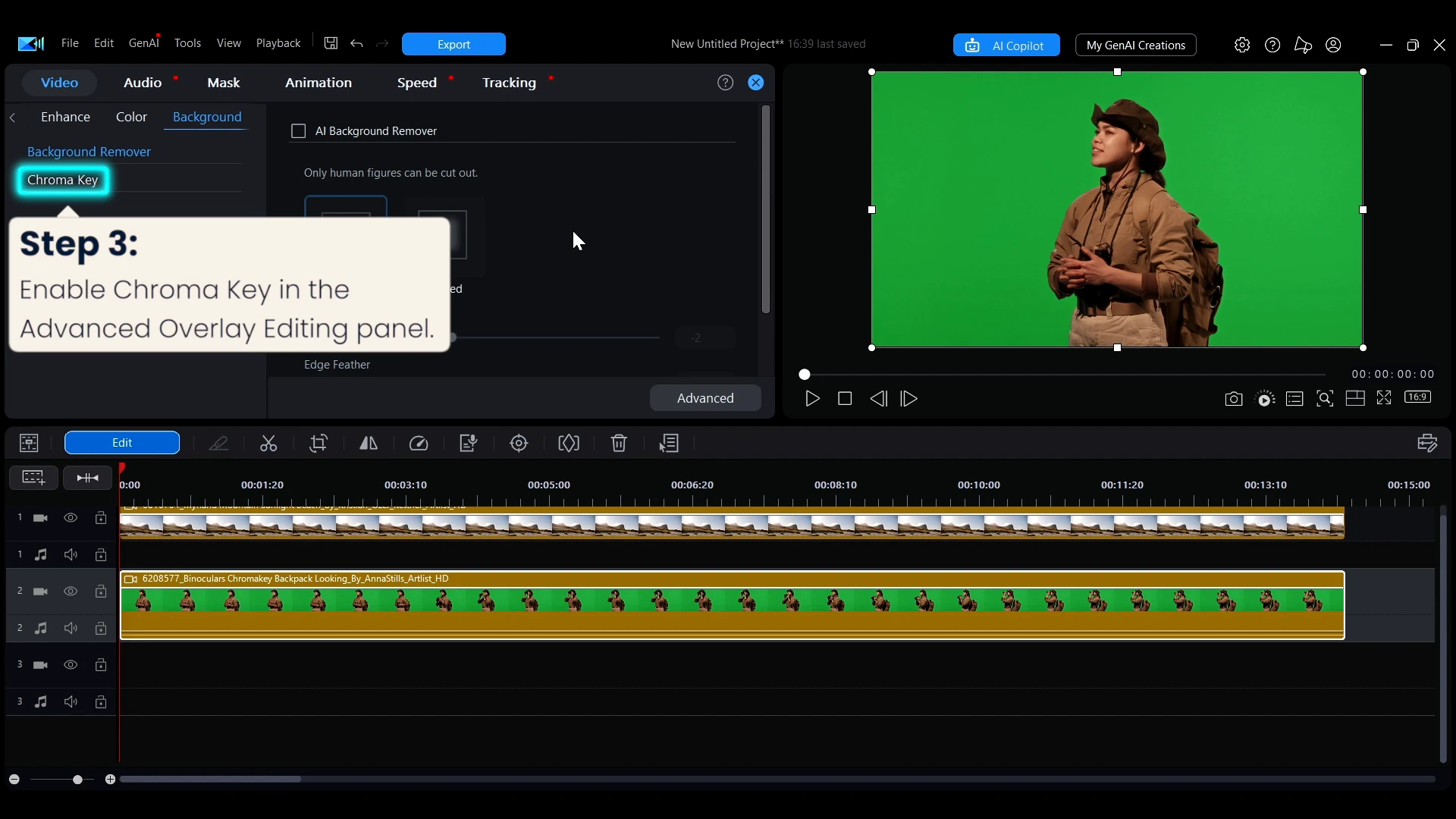Click zoom out minus on timeline

[14, 780]
